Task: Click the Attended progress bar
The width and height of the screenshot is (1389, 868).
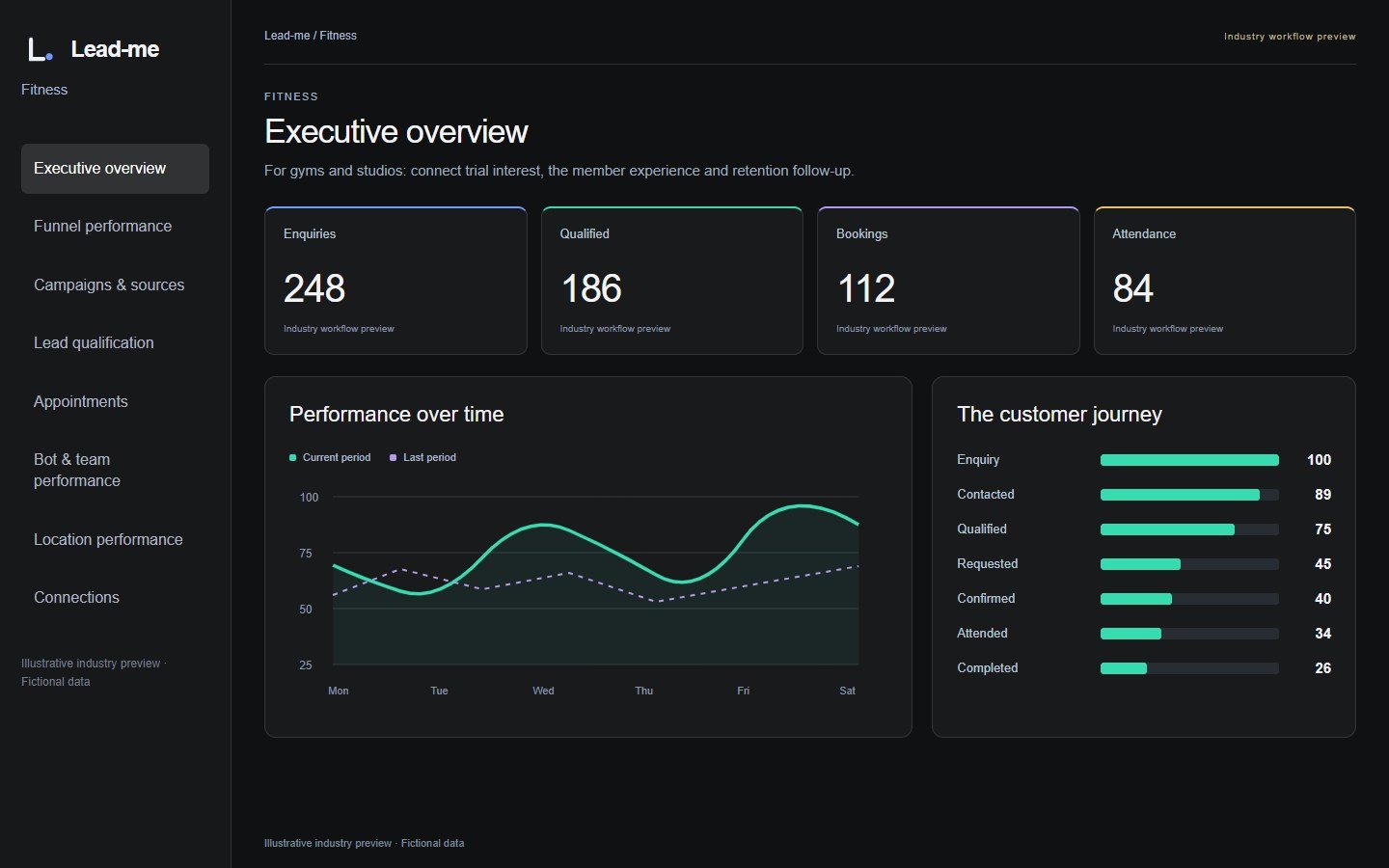Action: coord(1189,634)
